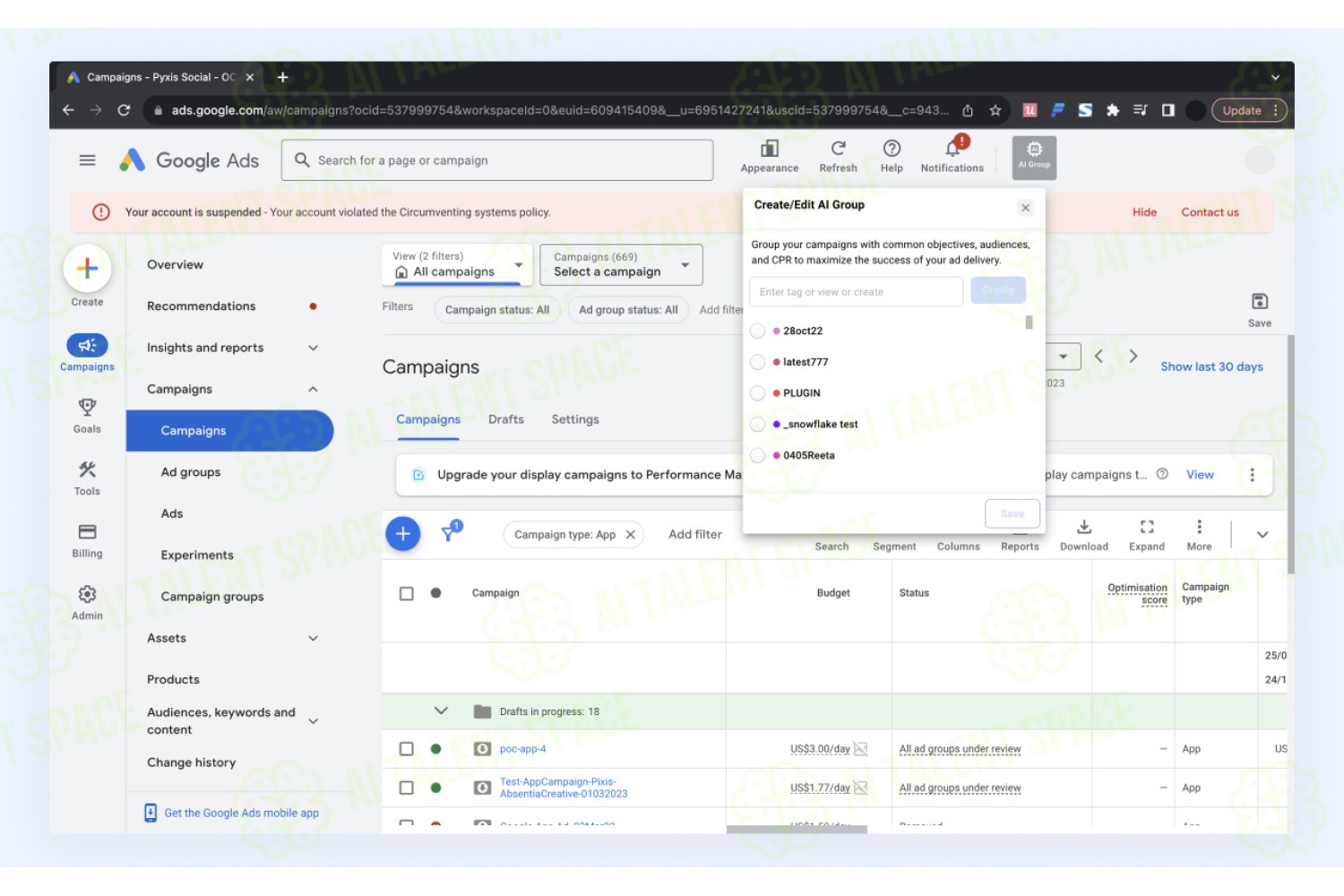Select the PLUGIN group radio button
1344x896 pixels.
757,393
